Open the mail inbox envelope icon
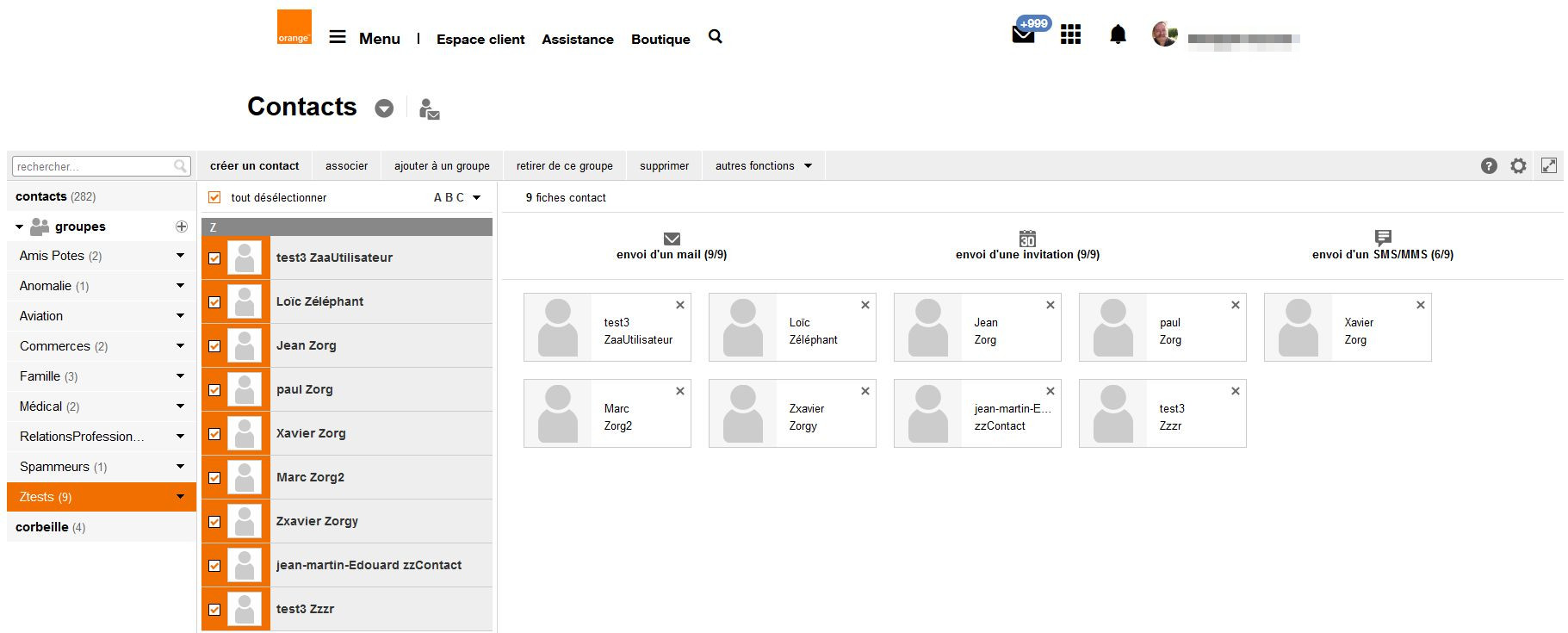 (x=1023, y=34)
